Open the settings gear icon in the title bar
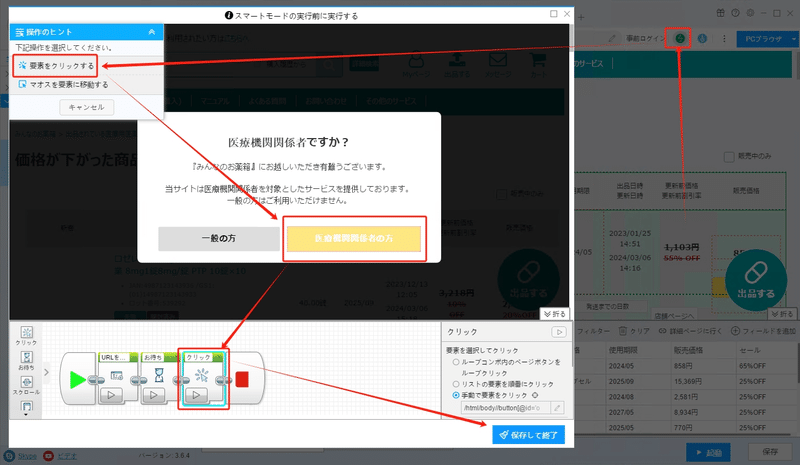800x465 pixels. pyautogui.click(x=750, y=13)
